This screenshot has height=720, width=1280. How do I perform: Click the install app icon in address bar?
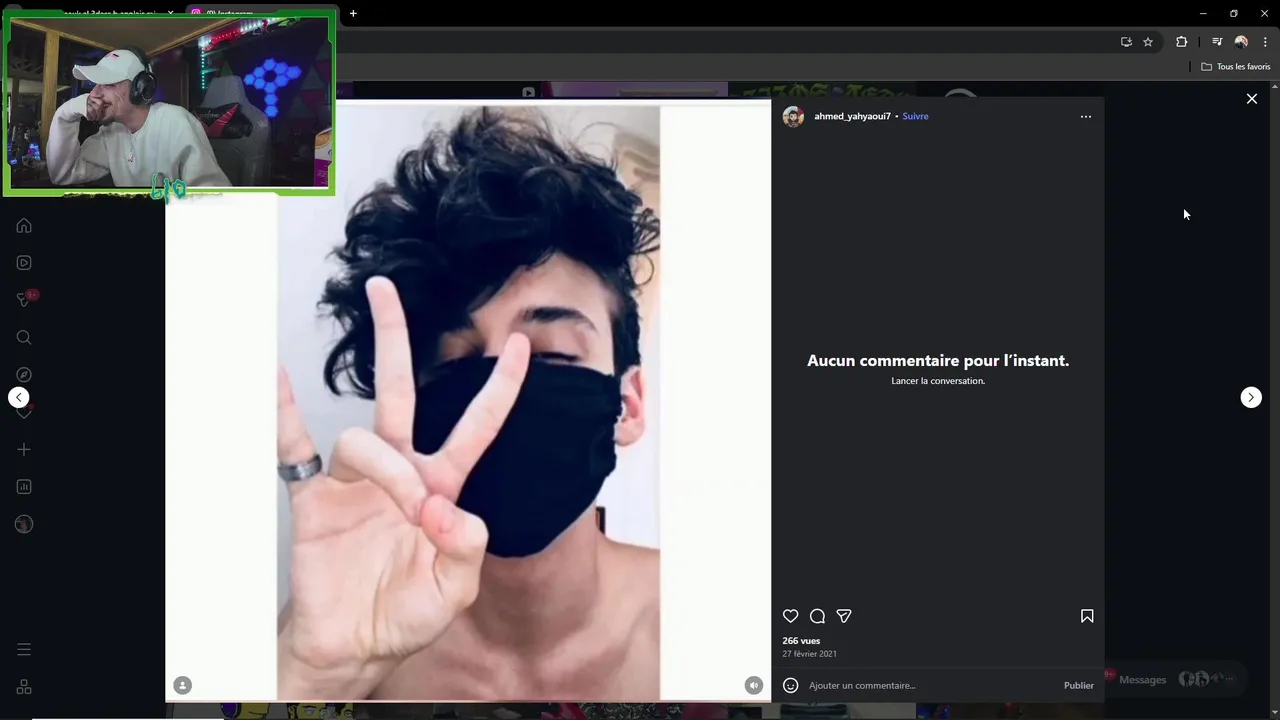[1126, 42]
